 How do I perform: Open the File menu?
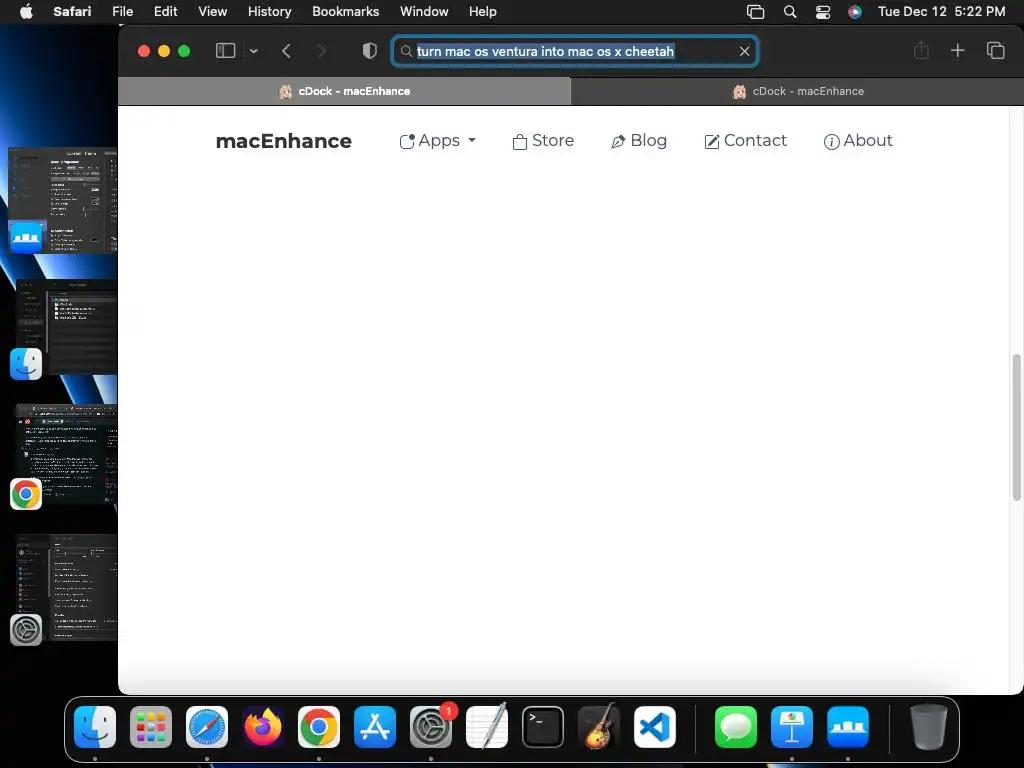(x=122, y=12)
